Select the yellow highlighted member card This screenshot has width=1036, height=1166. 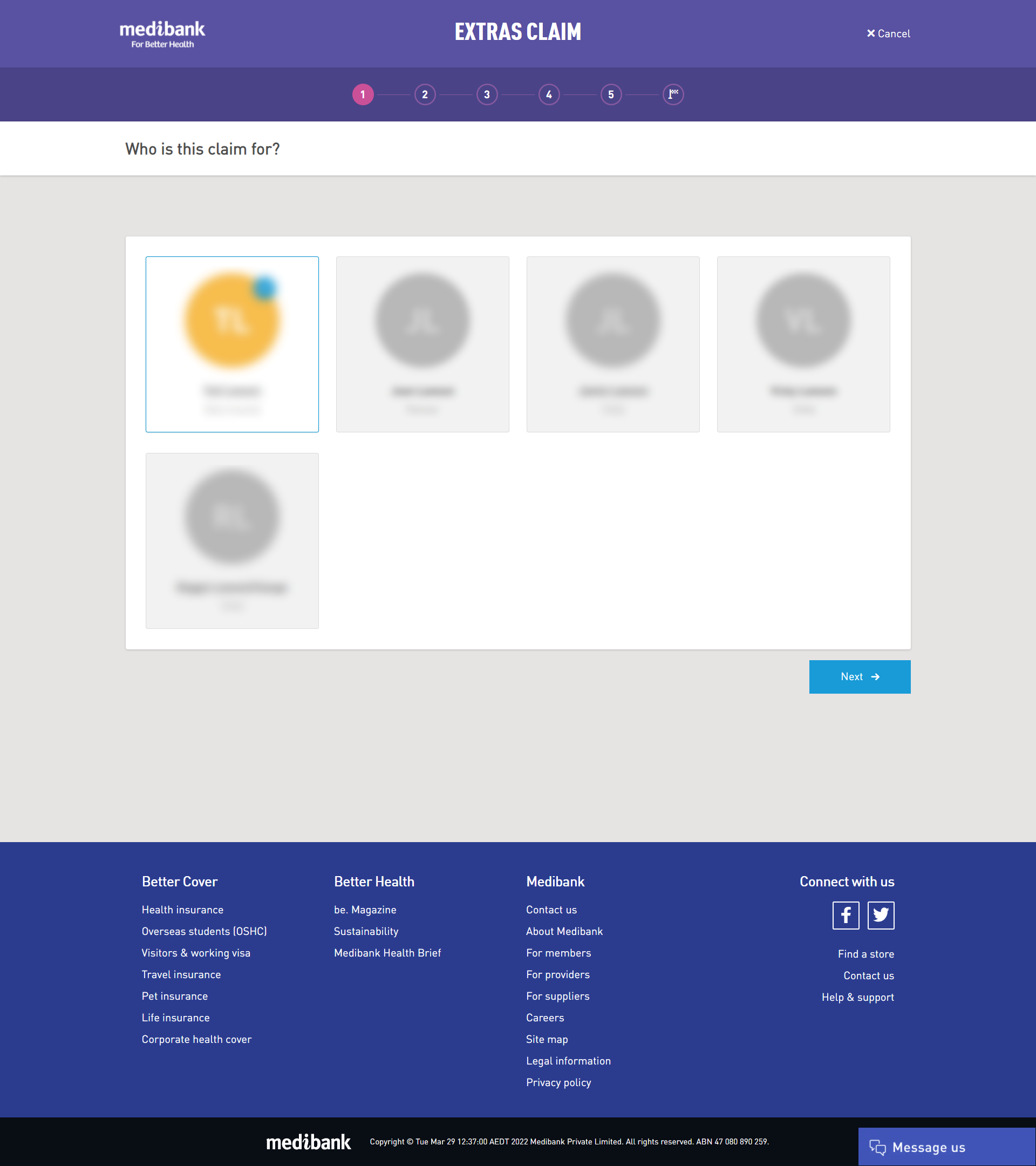pos(232,344)
